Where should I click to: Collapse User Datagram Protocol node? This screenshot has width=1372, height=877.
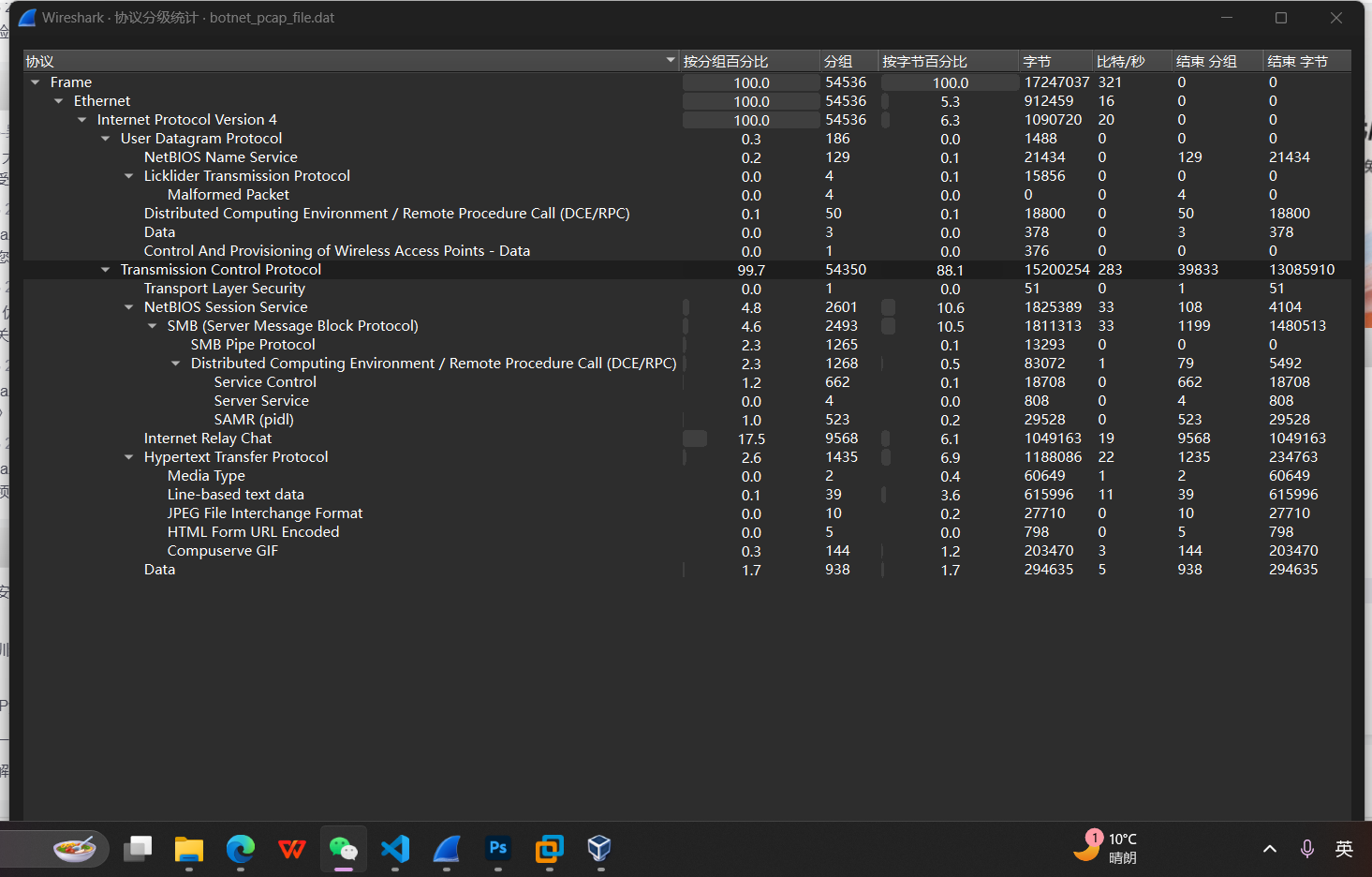coord(106,139)
